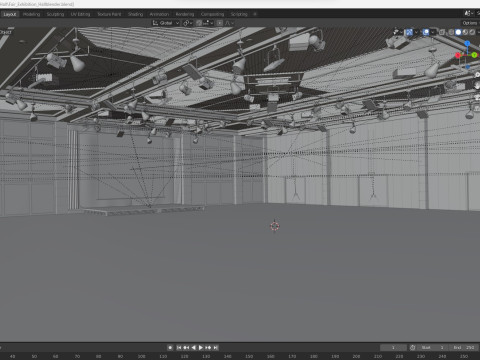Expand the overlays options arrow
The width and height of the screenshot is (480, 360).
[433, 32]
